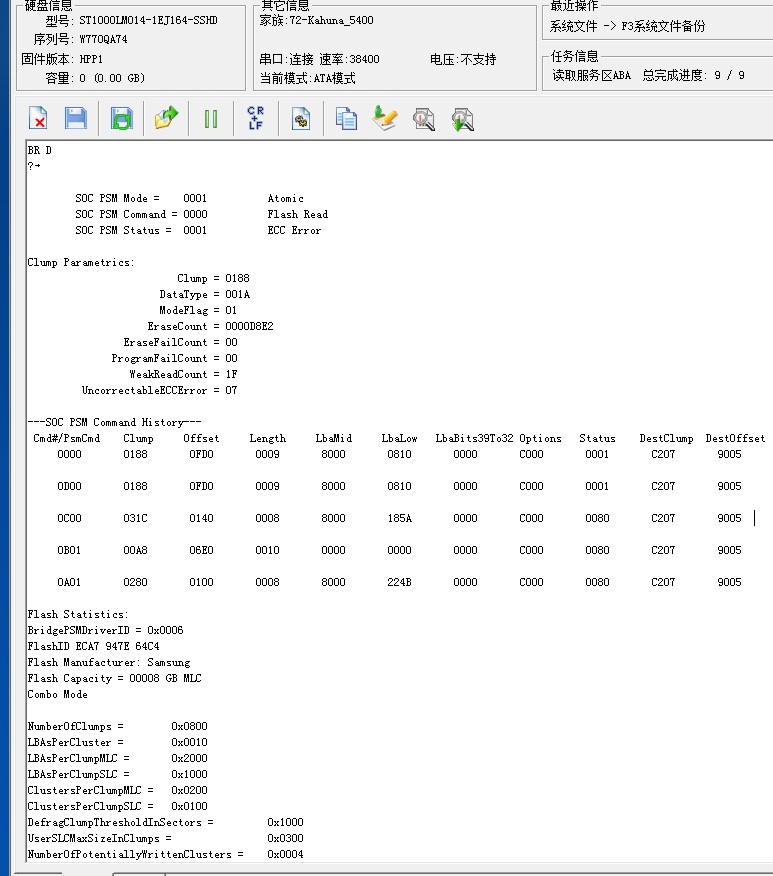Click the EraseCount value 0000D8E2

coord(249,326)
